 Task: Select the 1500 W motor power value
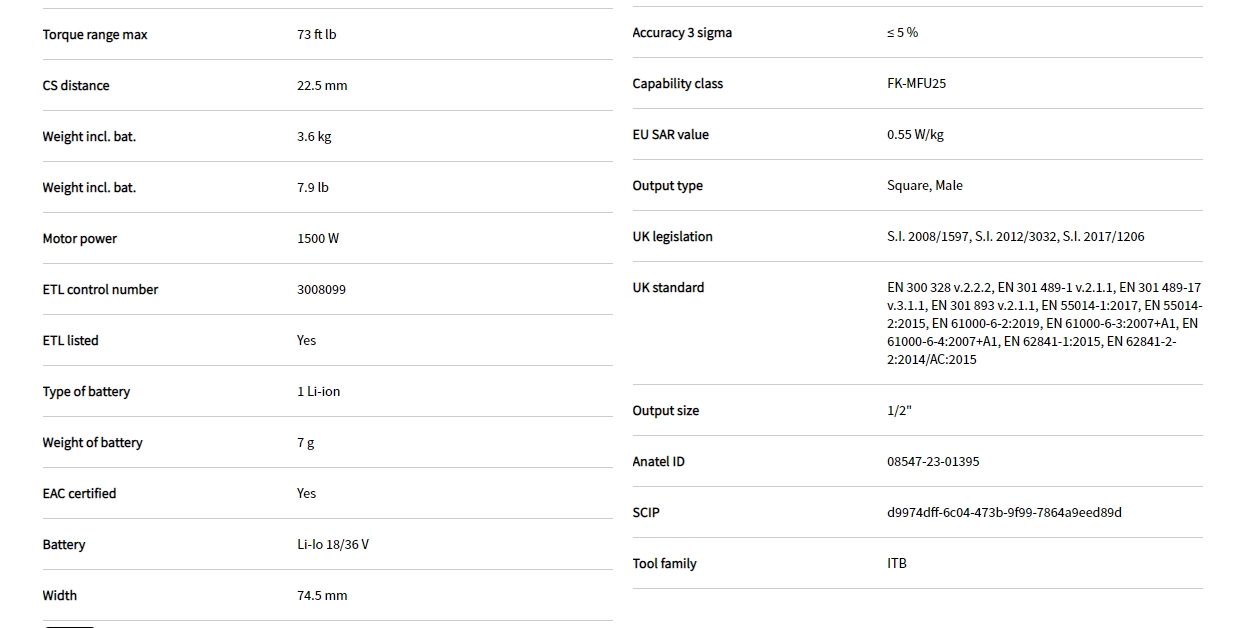[x=318, y=239]
